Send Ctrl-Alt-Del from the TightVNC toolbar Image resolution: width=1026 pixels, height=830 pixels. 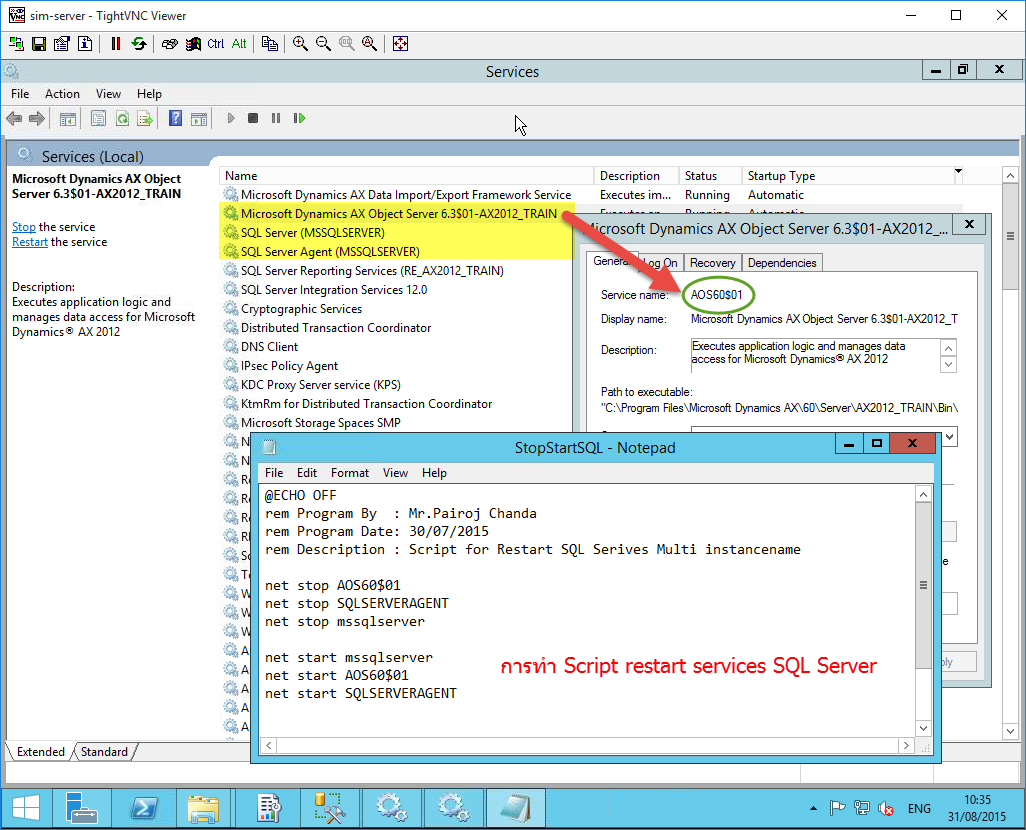[169, 43]
